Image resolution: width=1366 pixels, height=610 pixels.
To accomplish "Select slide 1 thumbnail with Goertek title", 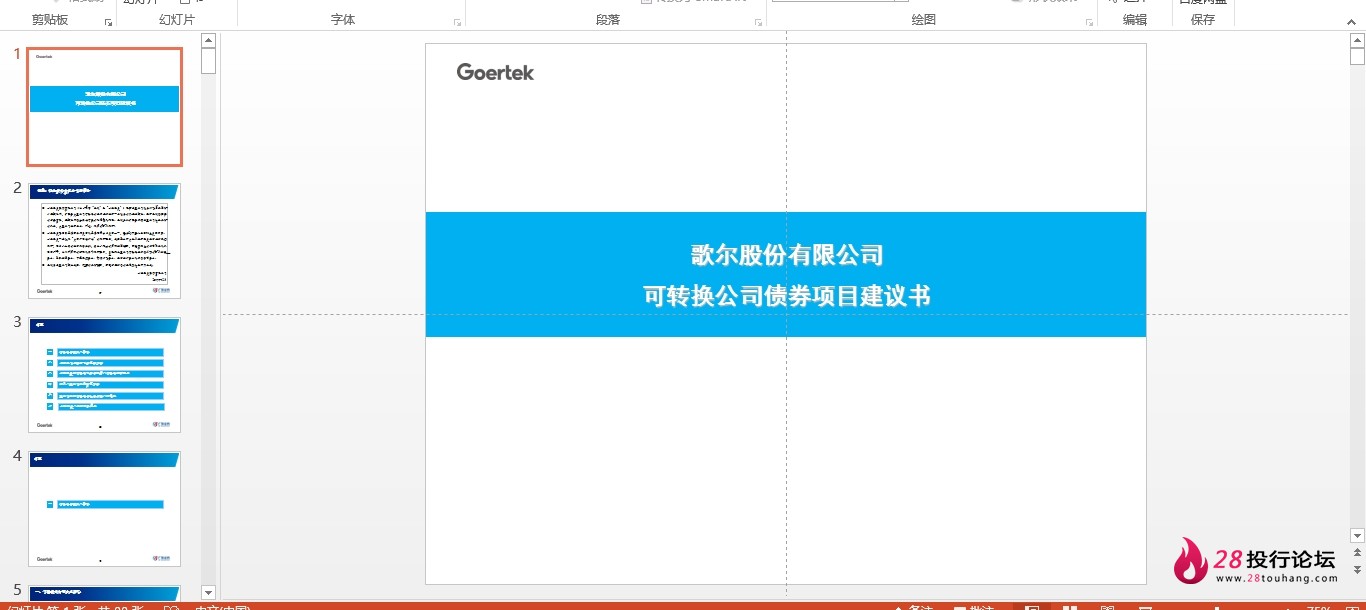I will pos(105,106).
